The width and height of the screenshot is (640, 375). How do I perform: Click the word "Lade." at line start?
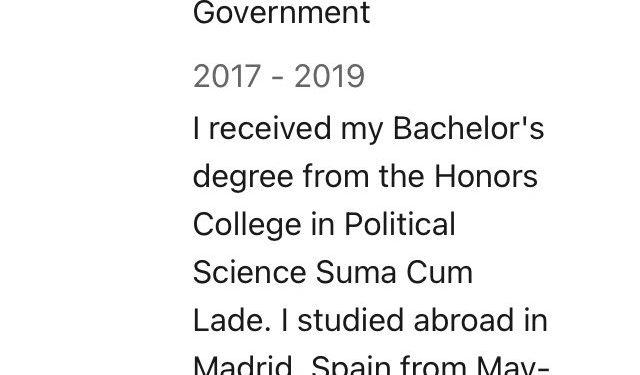(232, 320)
